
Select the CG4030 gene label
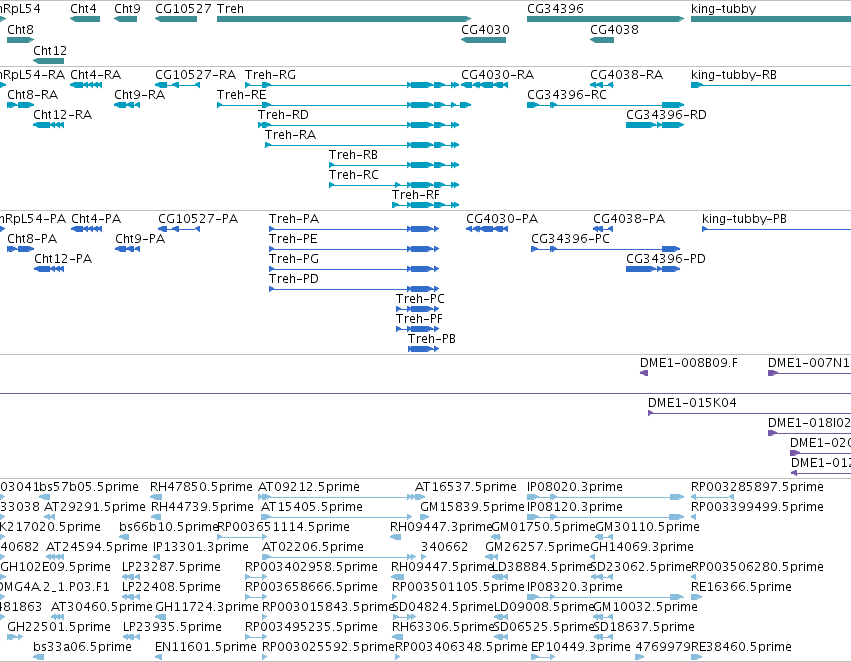pyautogui.click(x=485, y=29)
